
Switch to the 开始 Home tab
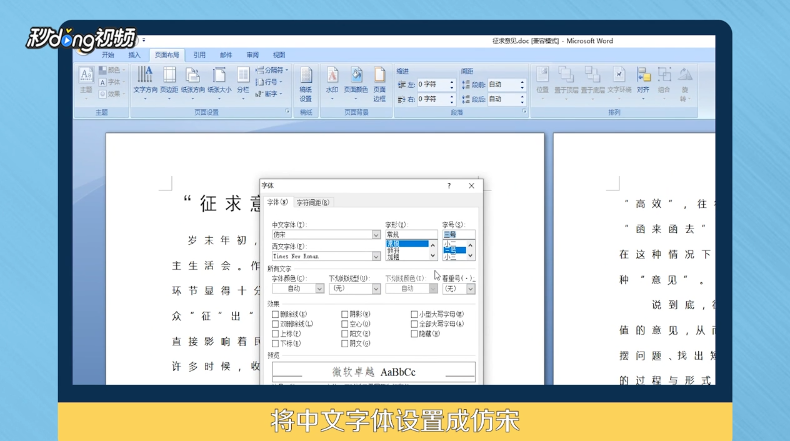pyautogui.click(x=108, y=55)
